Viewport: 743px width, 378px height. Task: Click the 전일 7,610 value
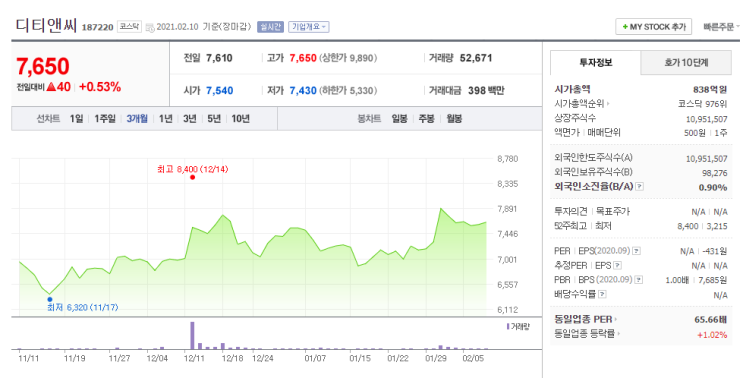click(x=219, y=58)
